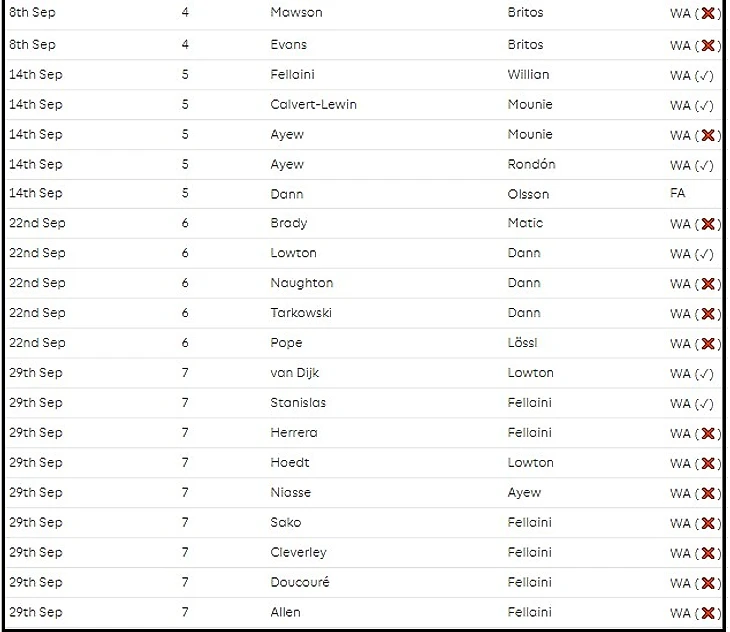Click the Matic cell in the Brady row

coord(525,223)
